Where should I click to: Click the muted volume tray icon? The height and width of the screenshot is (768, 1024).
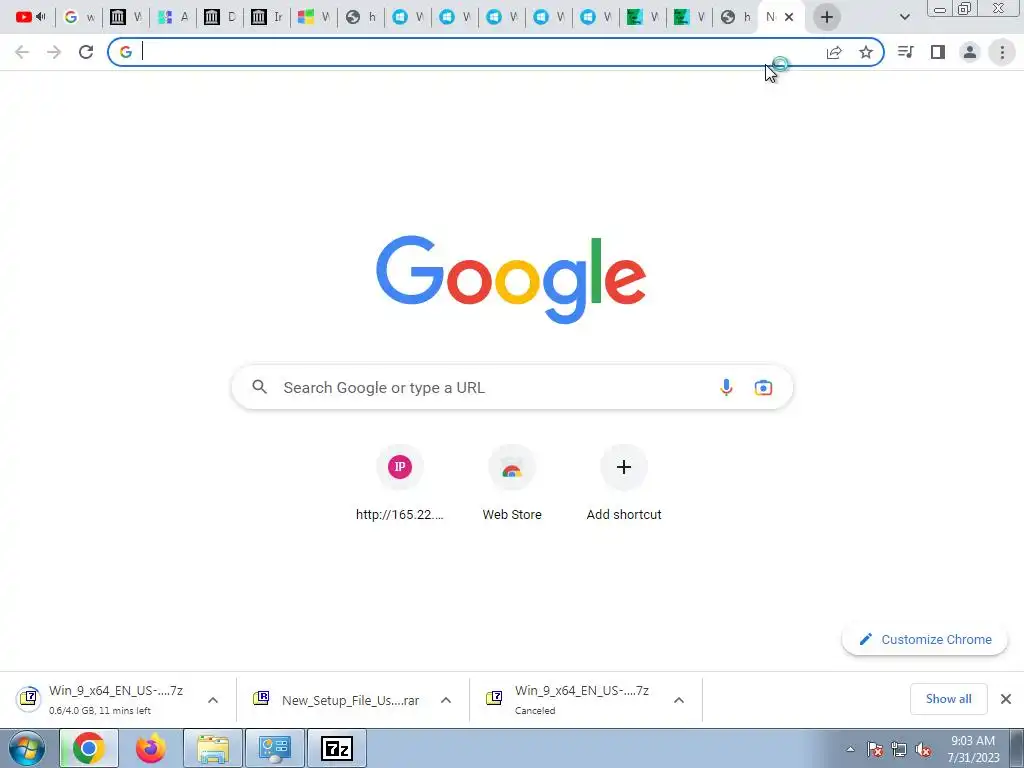pos(923,749)
